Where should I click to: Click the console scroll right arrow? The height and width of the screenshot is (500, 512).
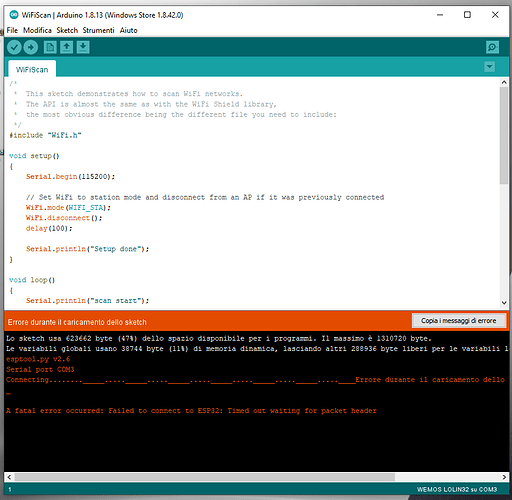point(504,477)
